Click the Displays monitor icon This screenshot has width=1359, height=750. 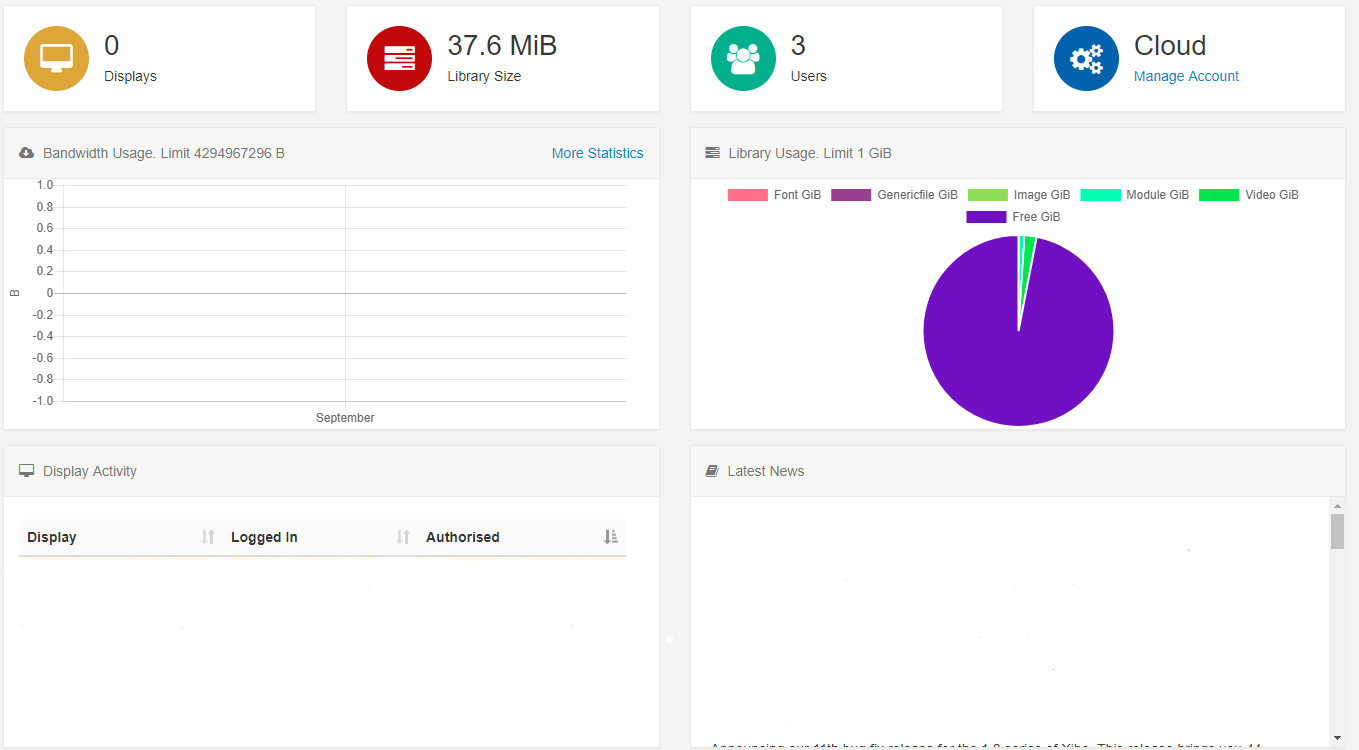click(56, 58)
